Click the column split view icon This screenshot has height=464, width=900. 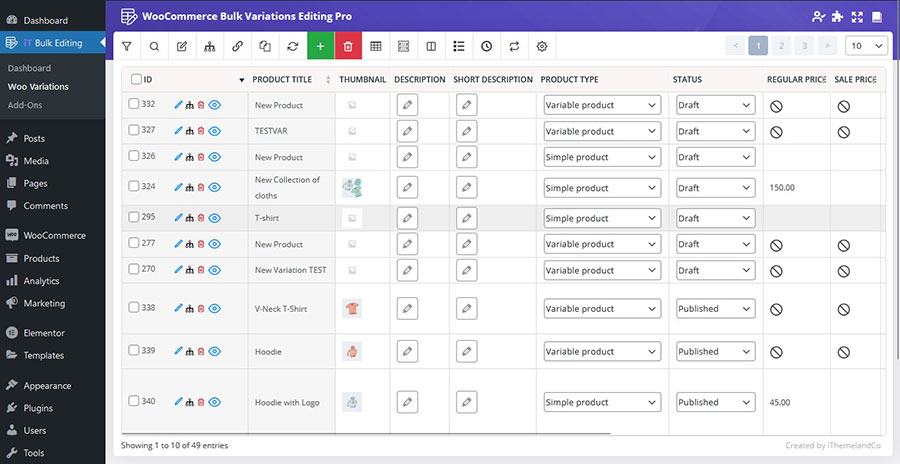[x=431, y=47]
